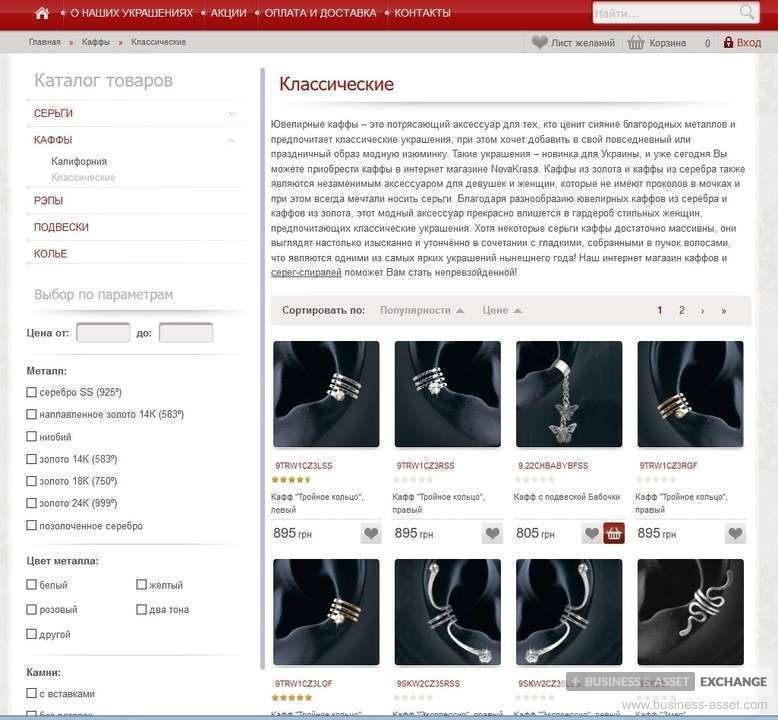Add butterfly pendant cuff to cart
The image size is (778, 720).
tap(614, 533)
